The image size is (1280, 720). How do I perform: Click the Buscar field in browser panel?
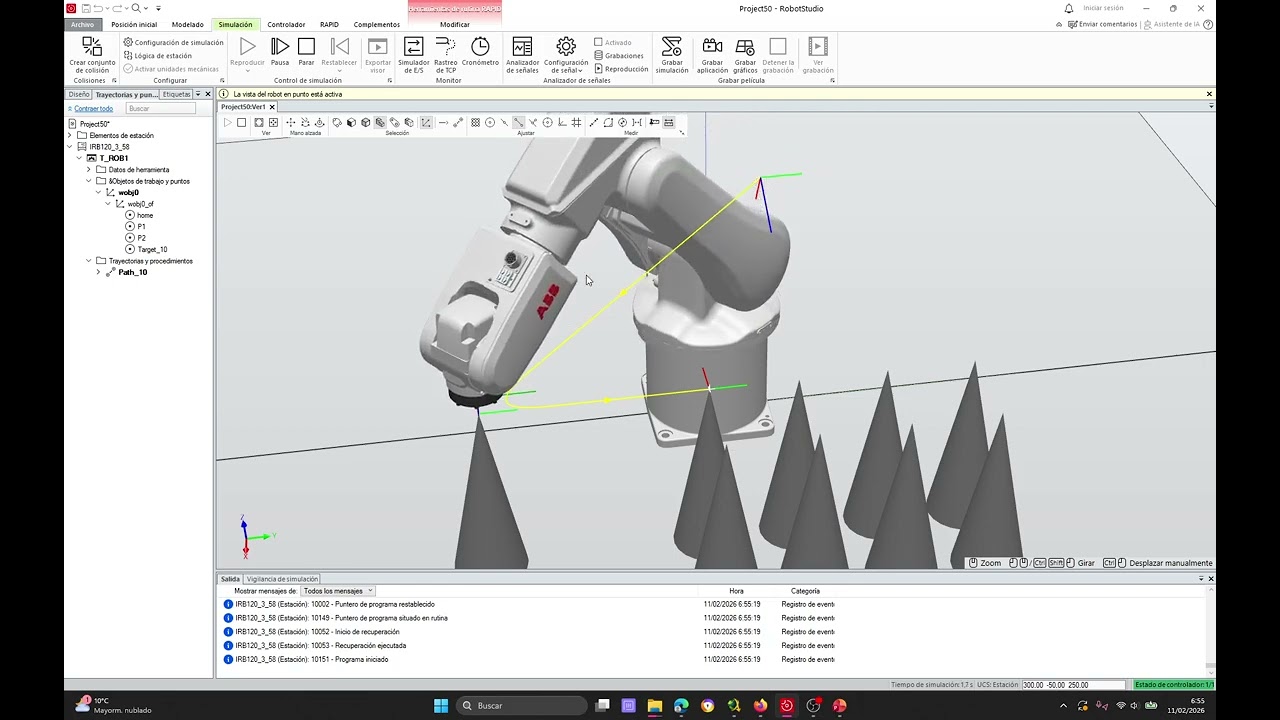(x=160, y=108)
